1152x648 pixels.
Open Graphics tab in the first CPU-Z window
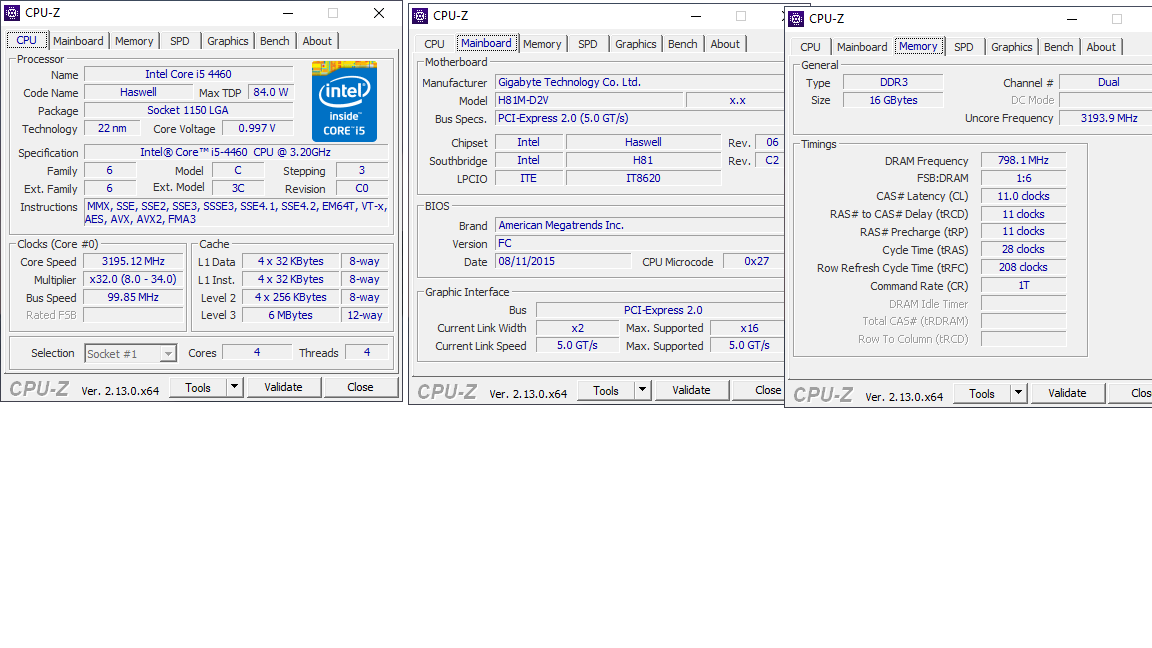pyautogui.click(x=228, y=41)
